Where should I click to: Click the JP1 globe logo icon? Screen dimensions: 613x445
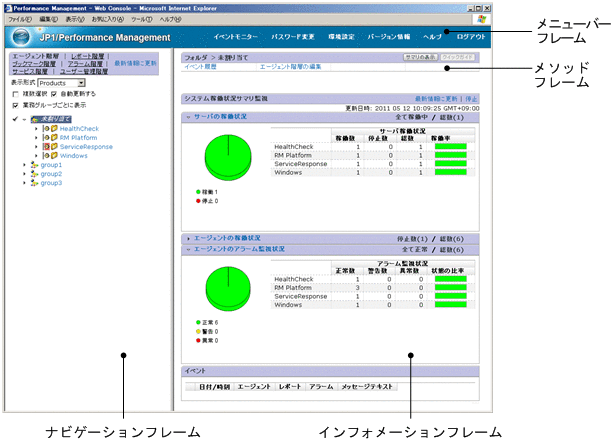coord(21,37)
